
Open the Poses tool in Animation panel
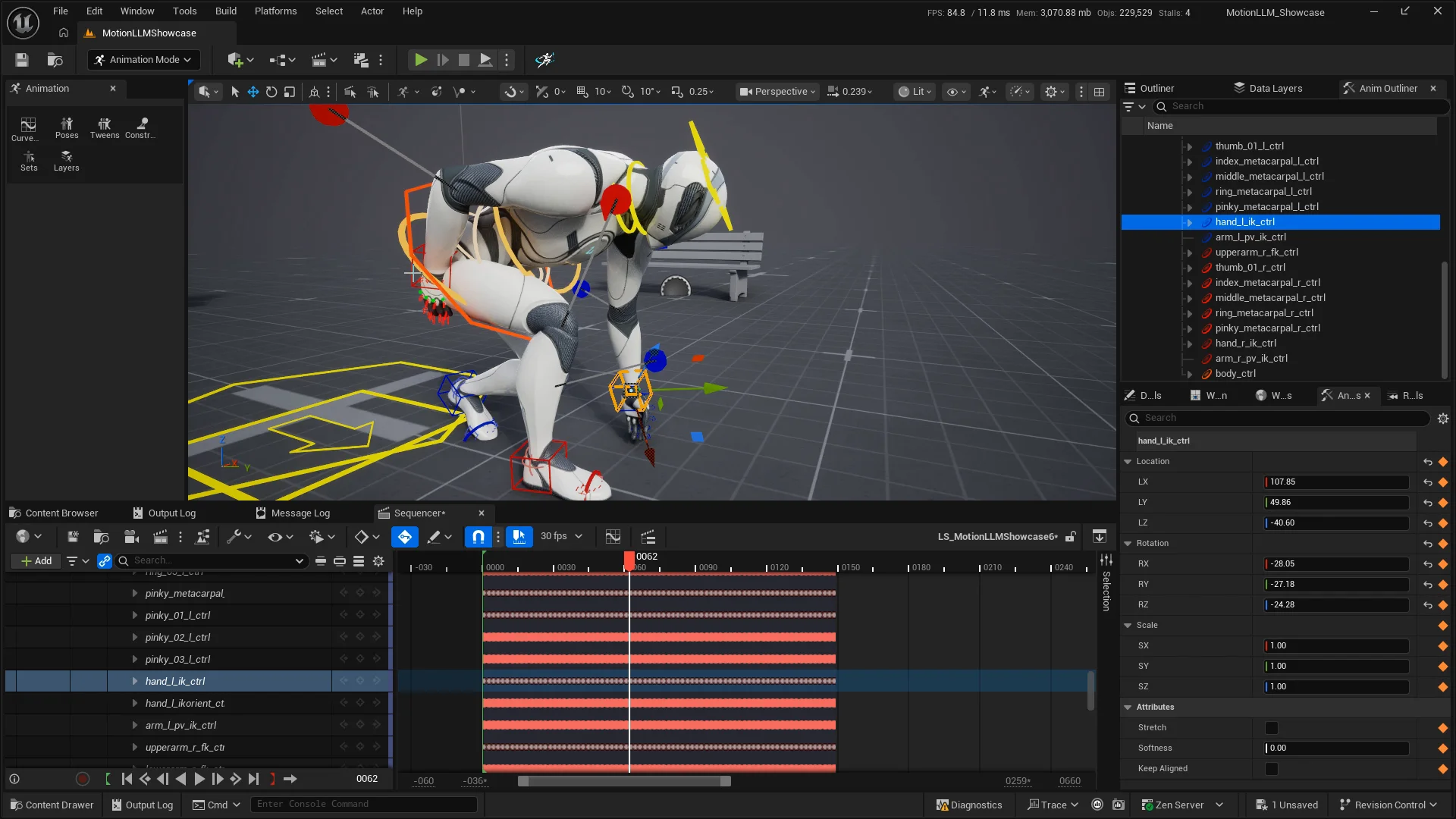click(x=67, y=128)
